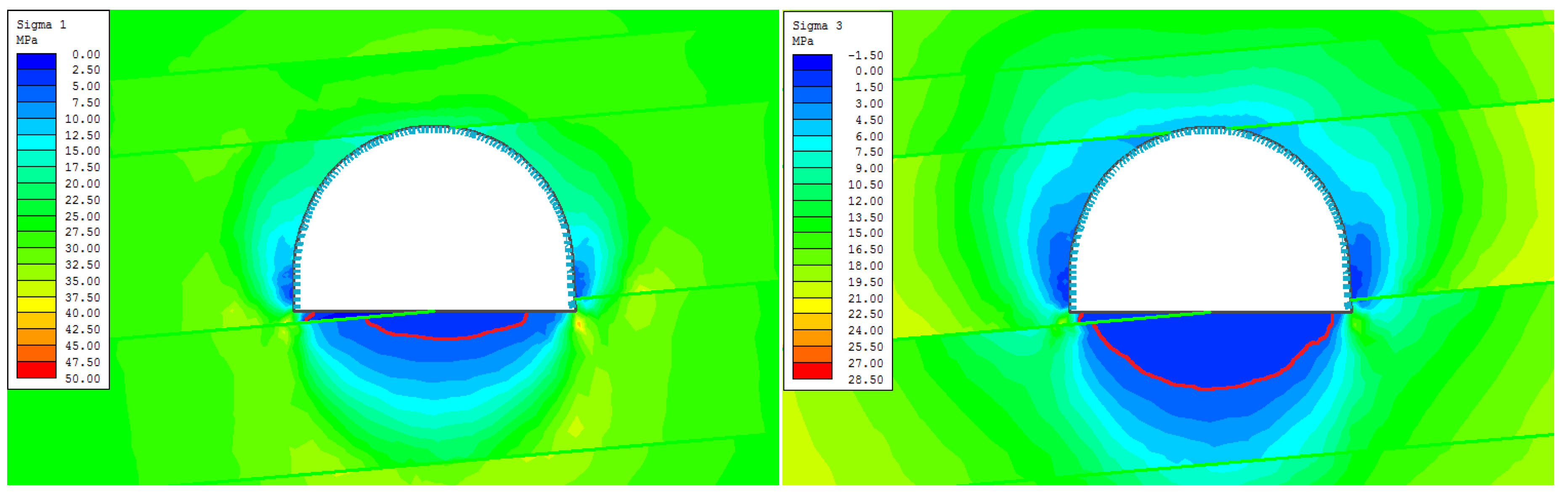This screenshot has height=496, width=1568.
Task: Click the 28.50 value in Sigma 3 legend
Action: [865, 380]
